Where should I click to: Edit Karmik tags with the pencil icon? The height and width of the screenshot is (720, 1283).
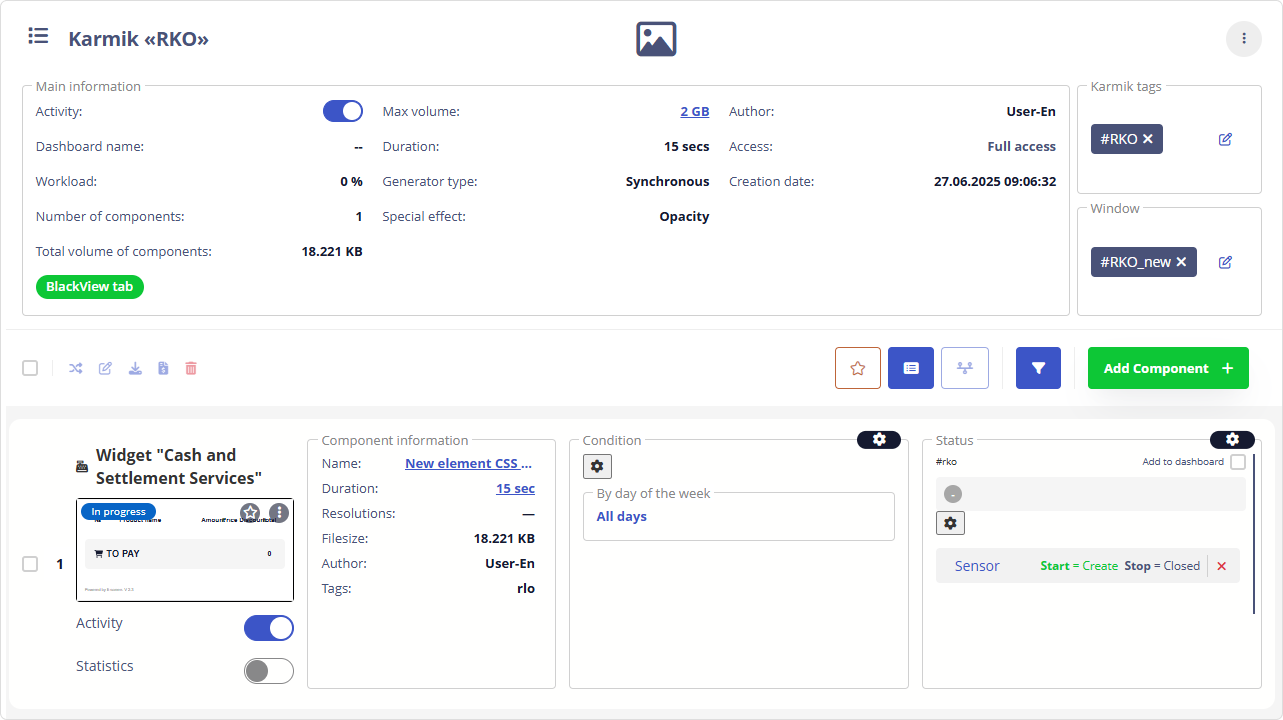pyautogui.click(x=1225, y=140)
